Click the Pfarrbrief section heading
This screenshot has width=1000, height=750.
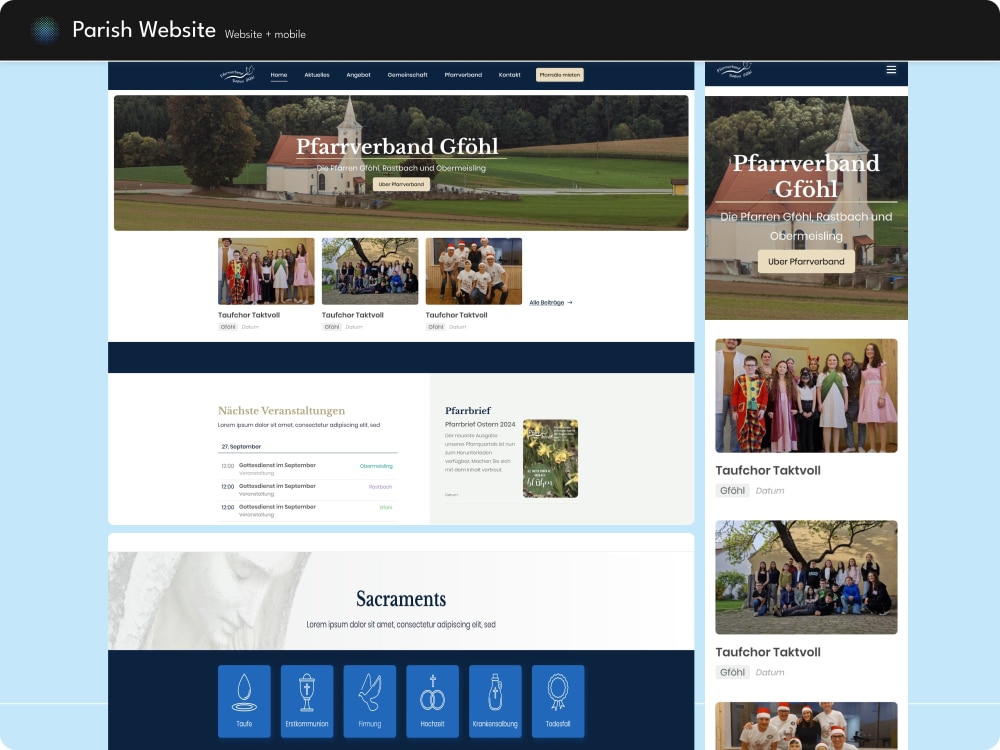[468, 410]
